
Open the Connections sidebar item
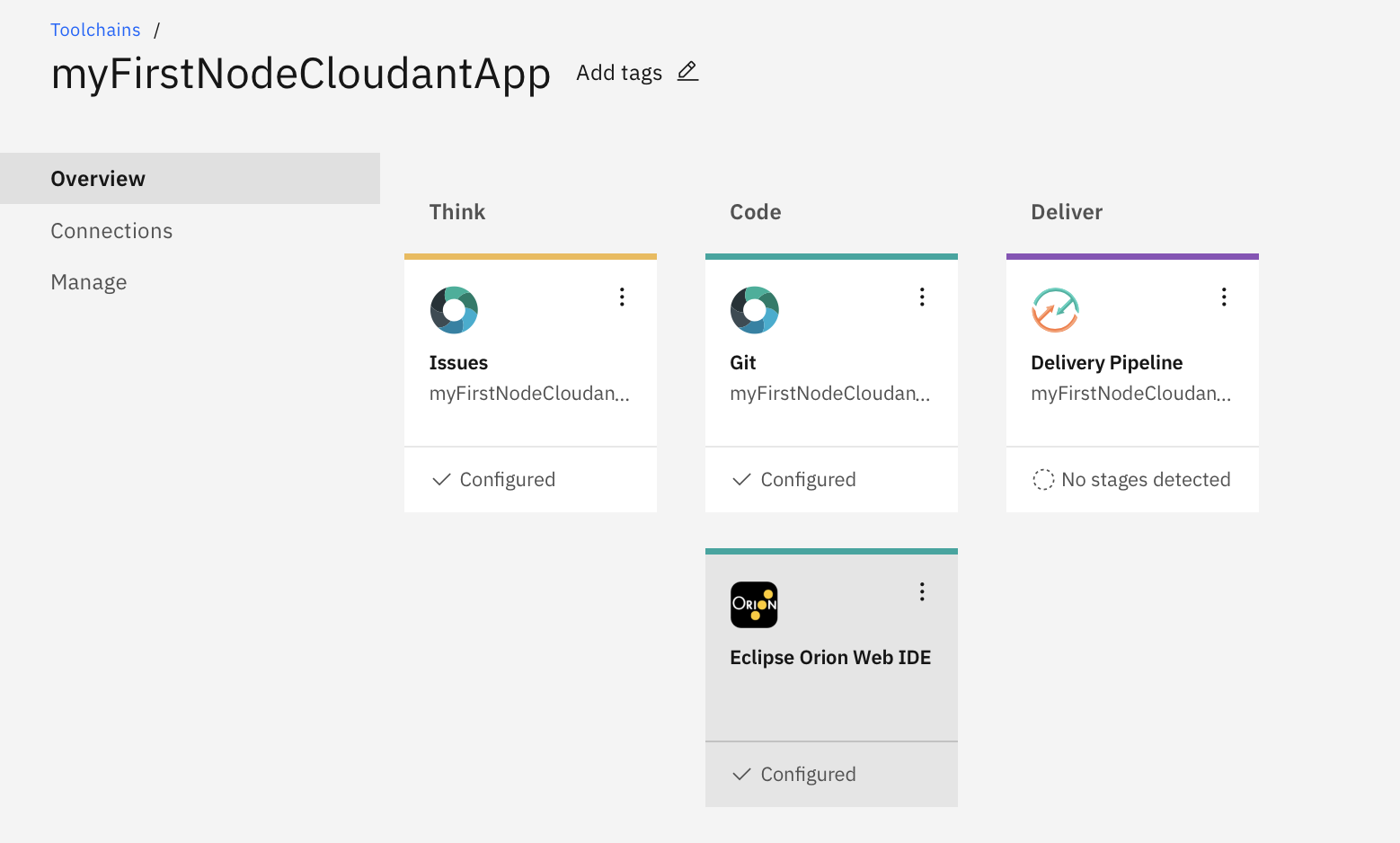[x=111, y=231]
